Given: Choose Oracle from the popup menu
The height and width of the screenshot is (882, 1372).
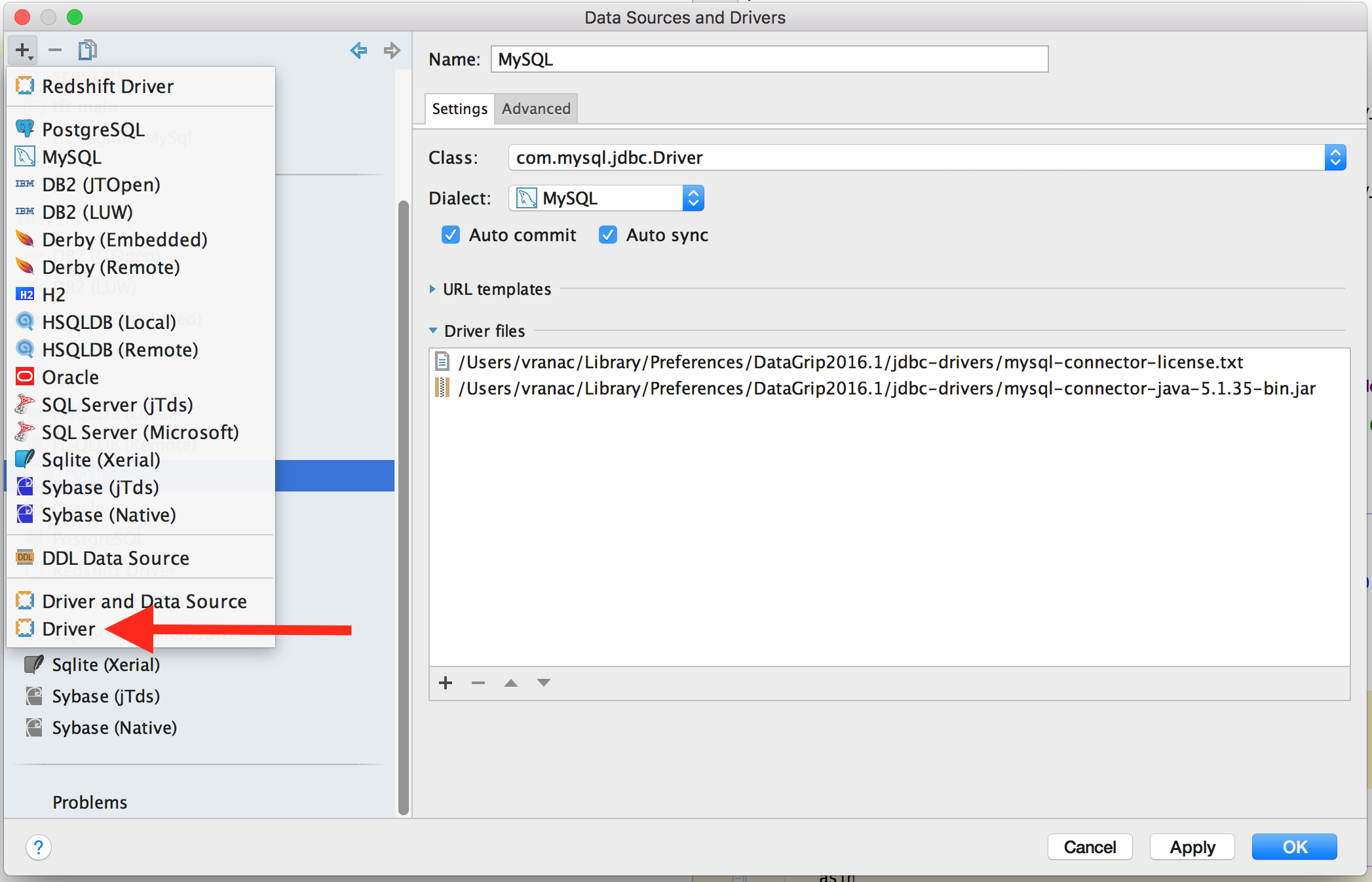Looking at the screenshot, I should pyautogui.click(x=141, y=377).
